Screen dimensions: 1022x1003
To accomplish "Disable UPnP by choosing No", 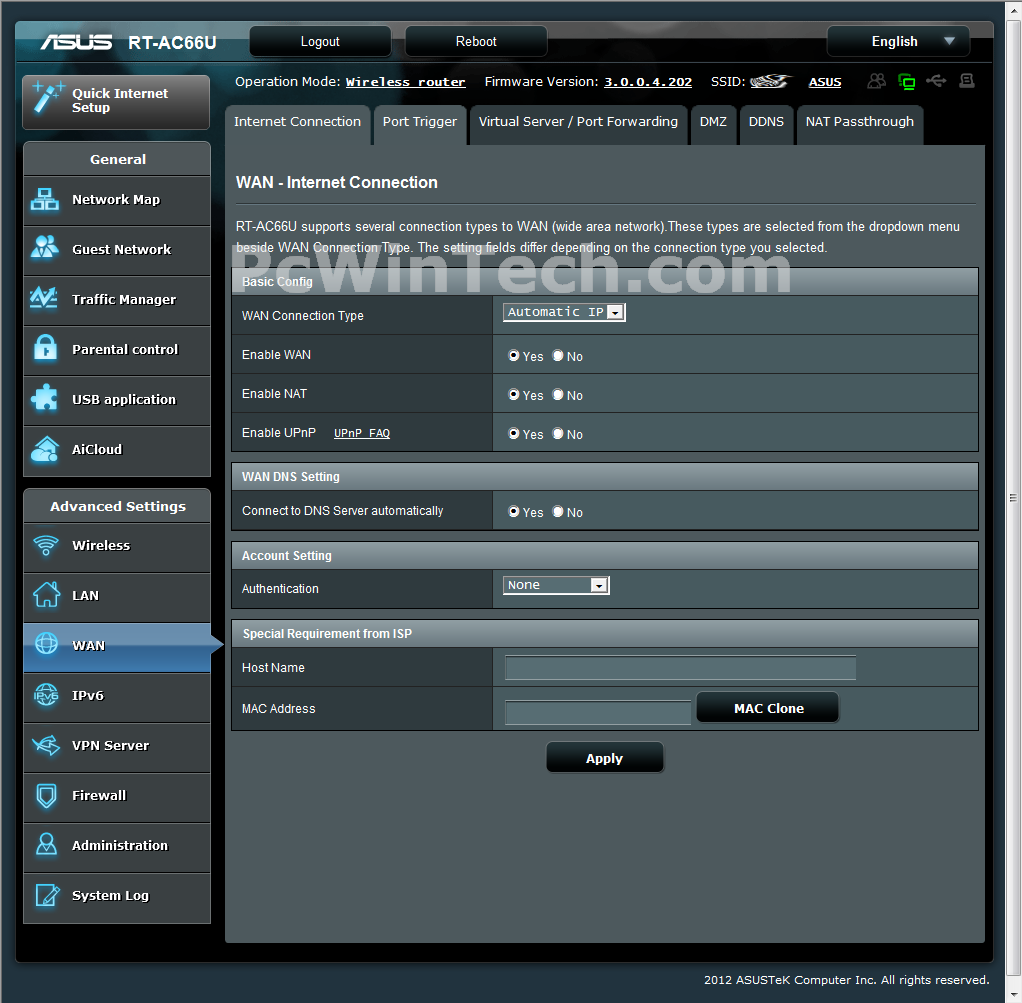I will [558, 434].
